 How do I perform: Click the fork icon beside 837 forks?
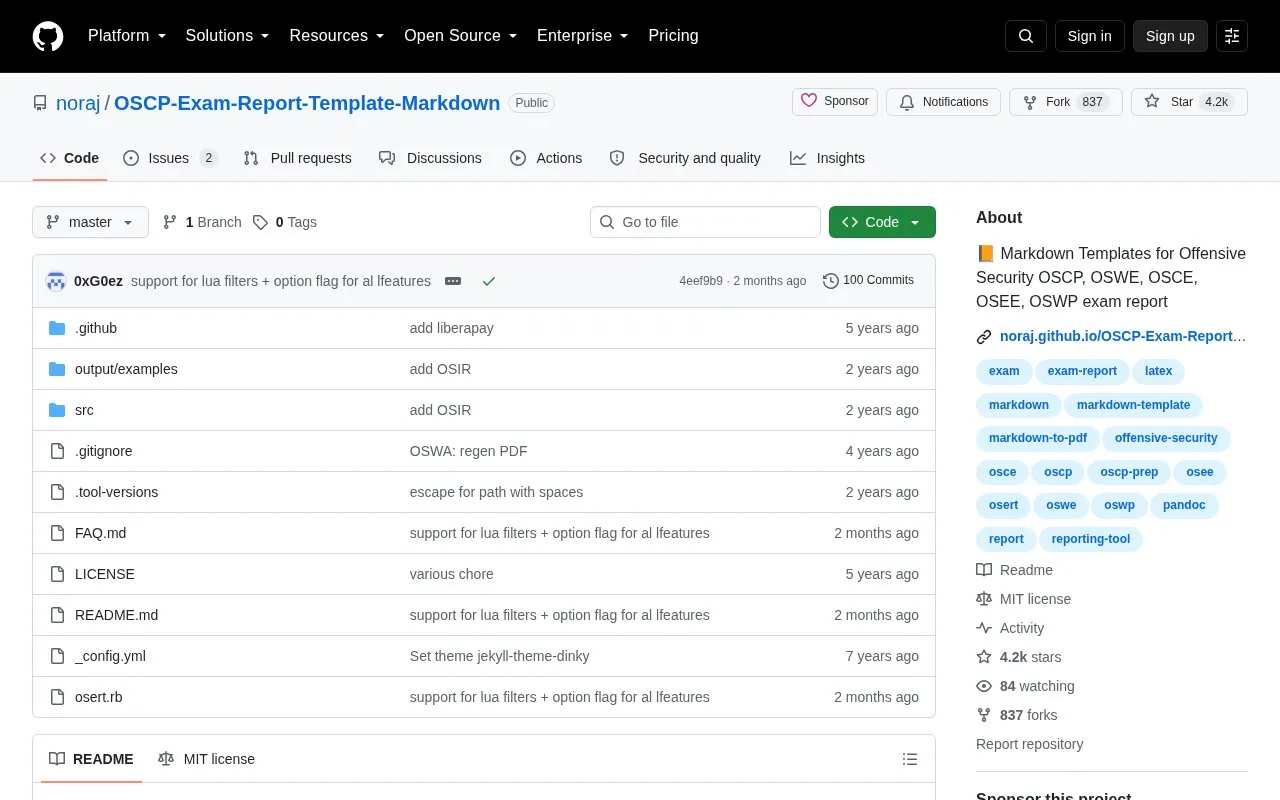coord(984,715)
